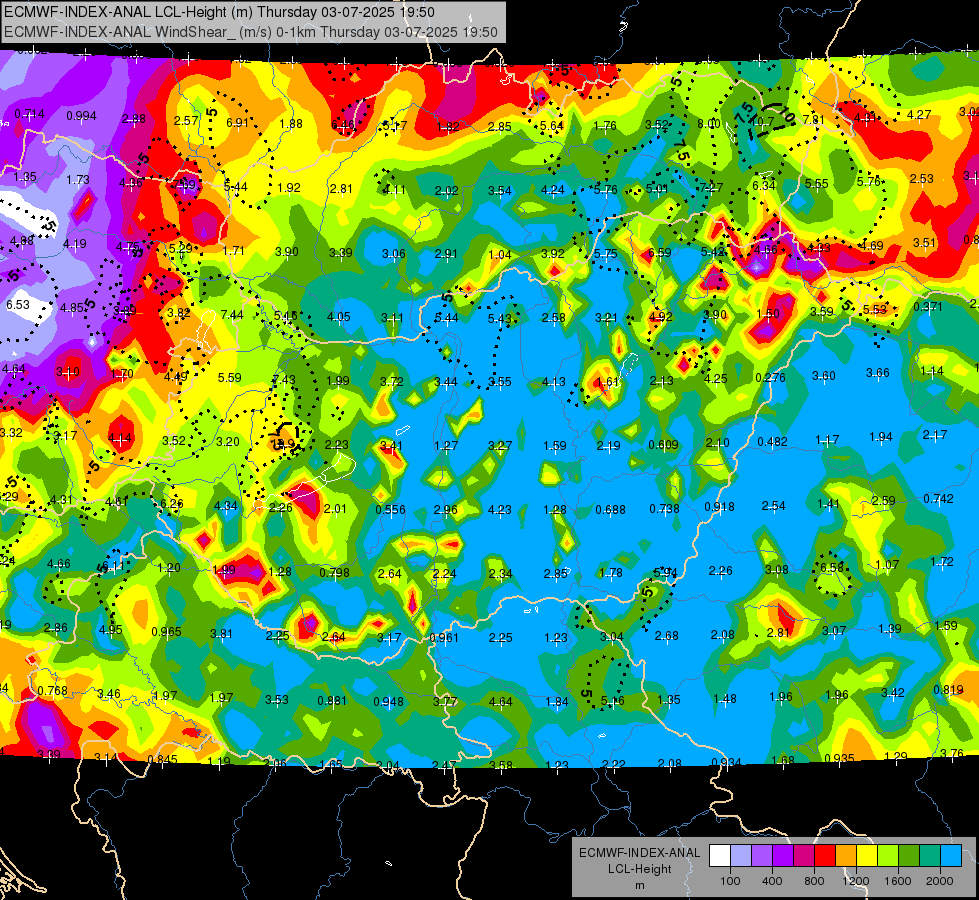
Task: Click the LCL-Height (m) title line
Action: [x=219, y=12]
